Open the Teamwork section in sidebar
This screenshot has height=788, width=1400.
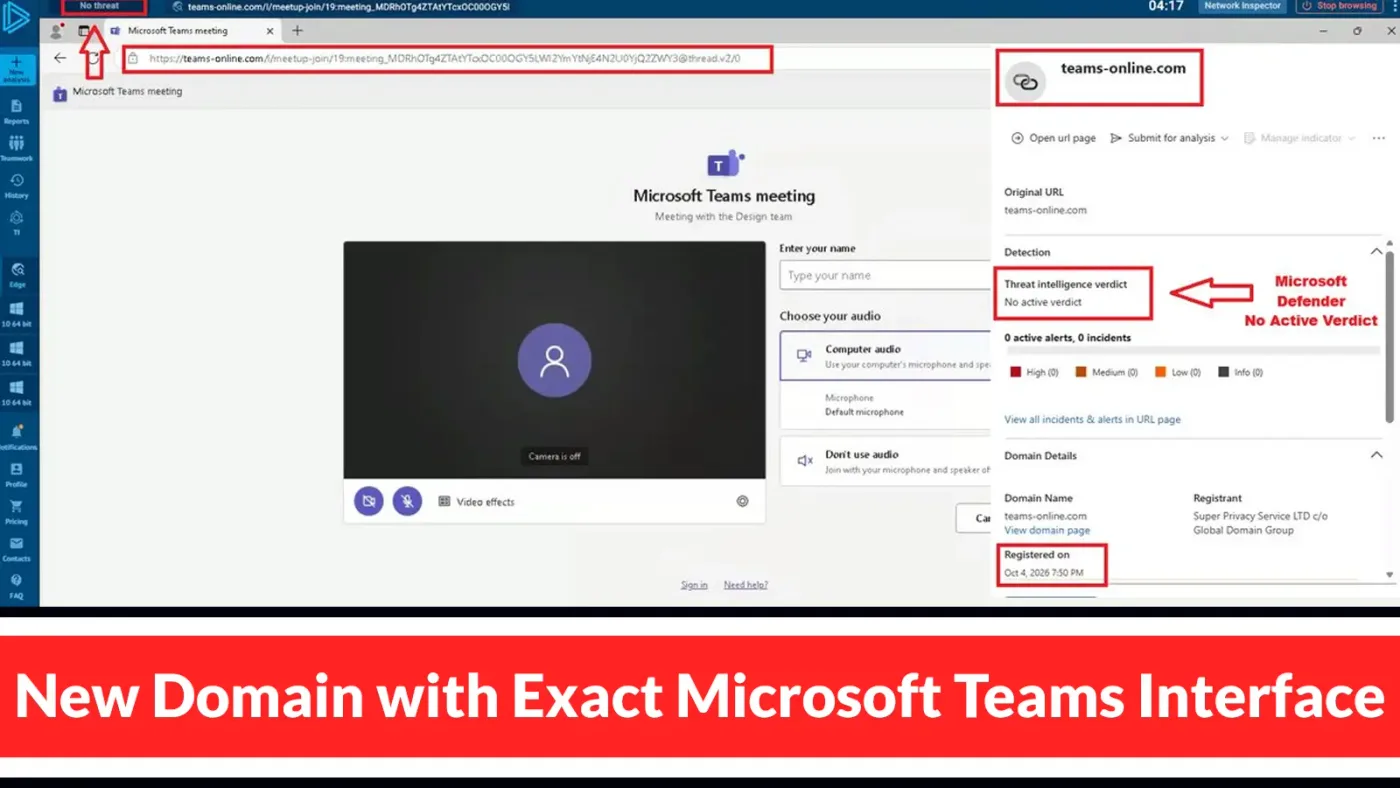click(16, 148)
